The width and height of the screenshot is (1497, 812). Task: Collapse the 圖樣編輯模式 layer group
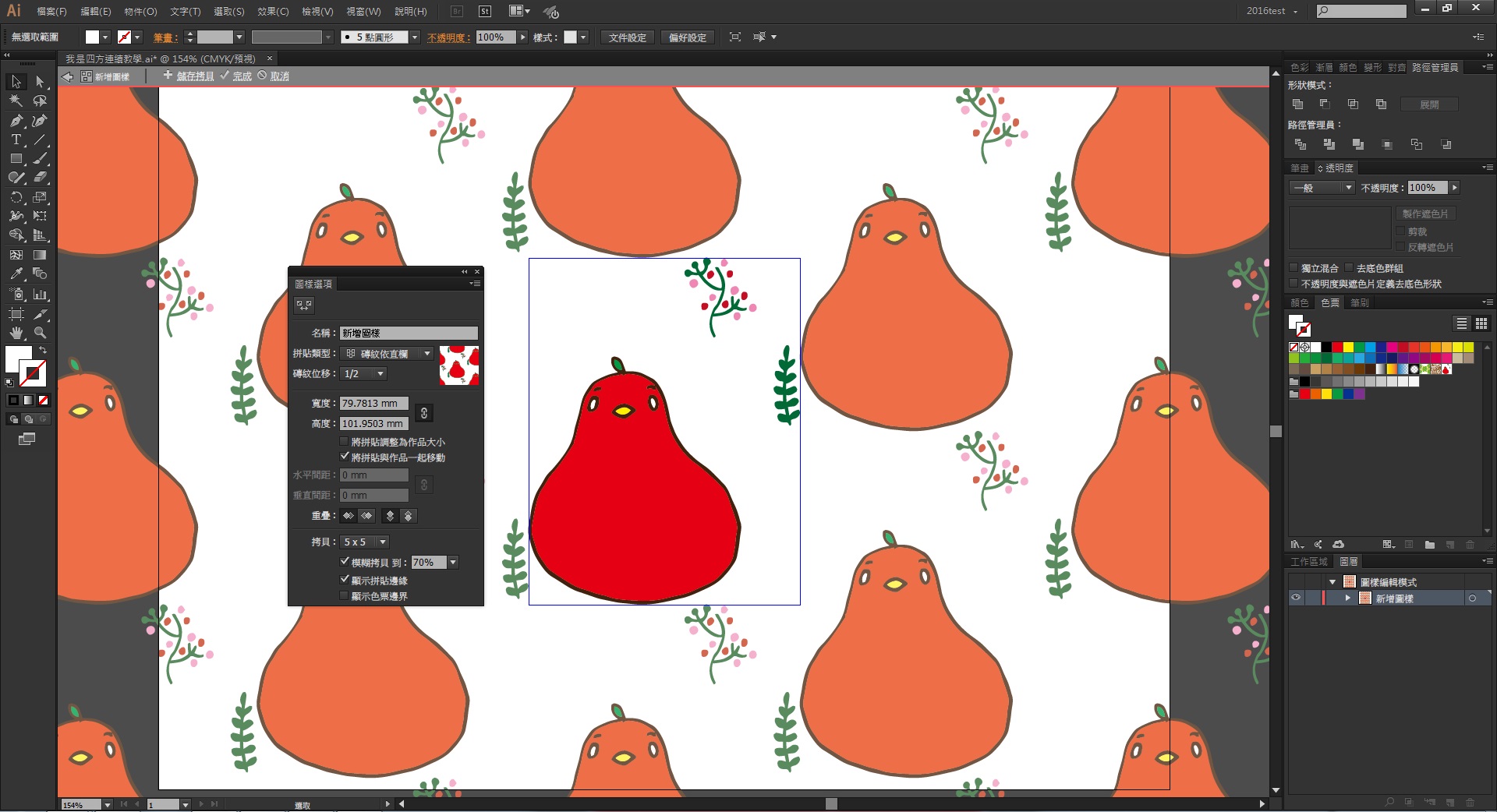click(x=1332, y=582)
